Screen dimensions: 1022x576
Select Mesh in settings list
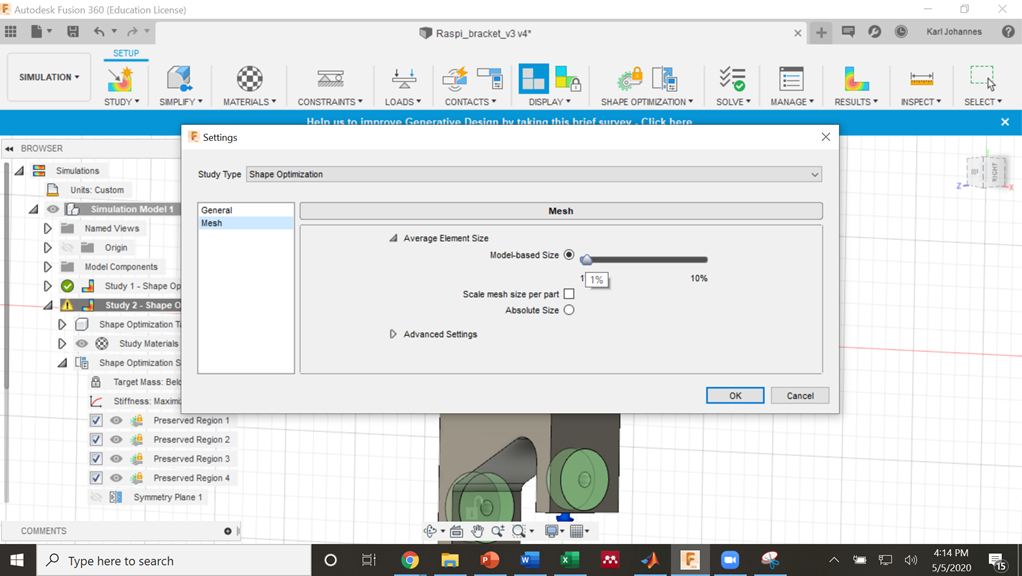(246, 223)
